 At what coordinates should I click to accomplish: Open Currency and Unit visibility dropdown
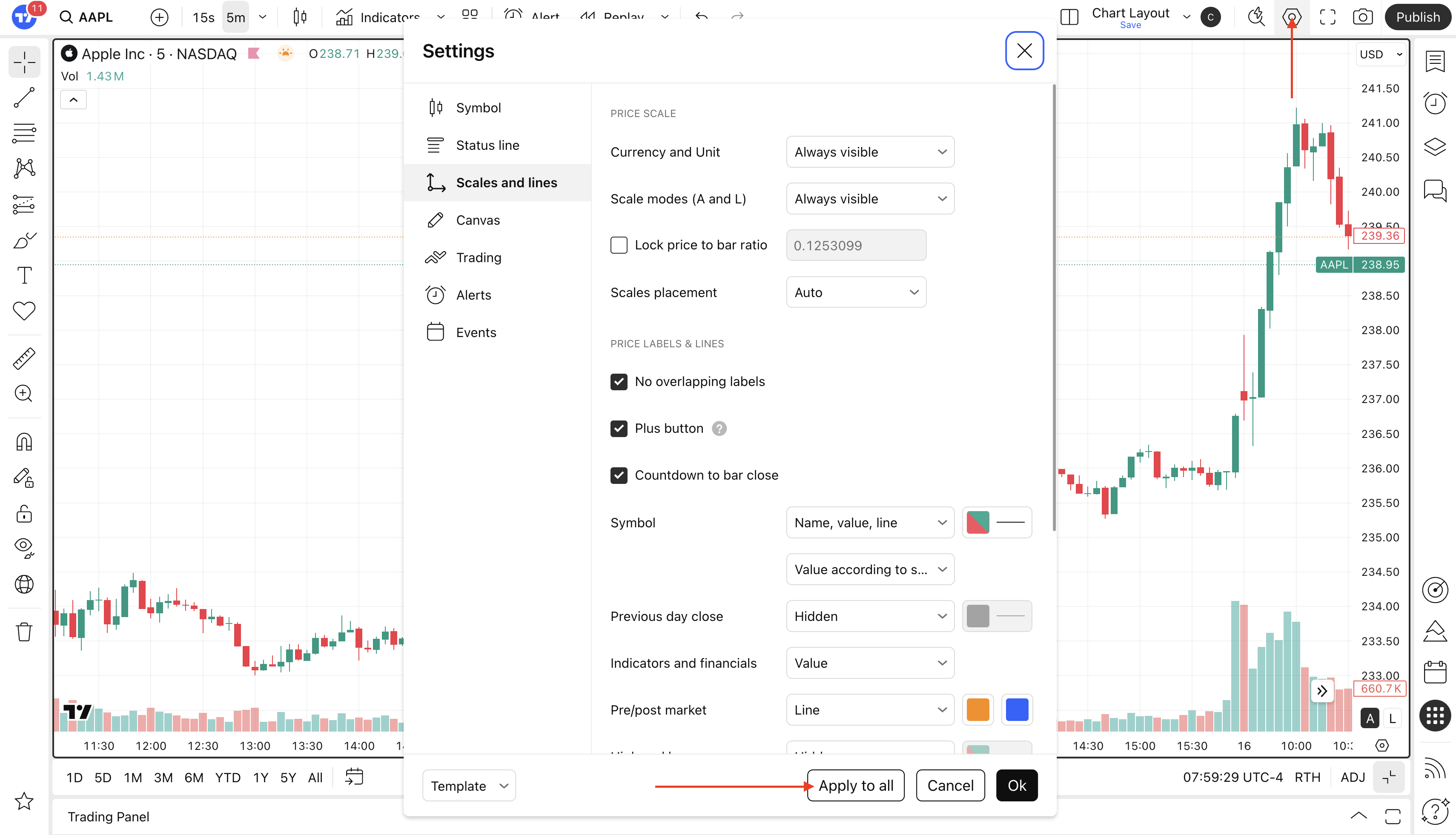click(870, 152)
